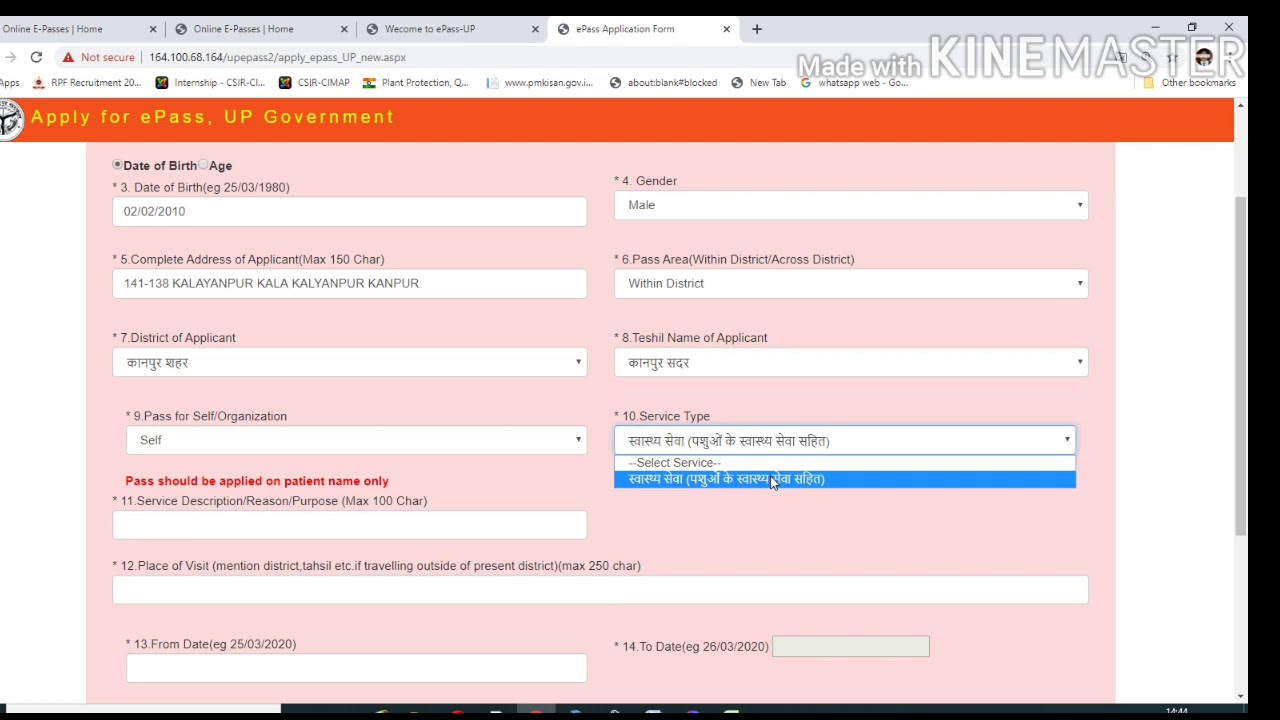Open the Plant Protection bookmark

[x=415, y=83]
